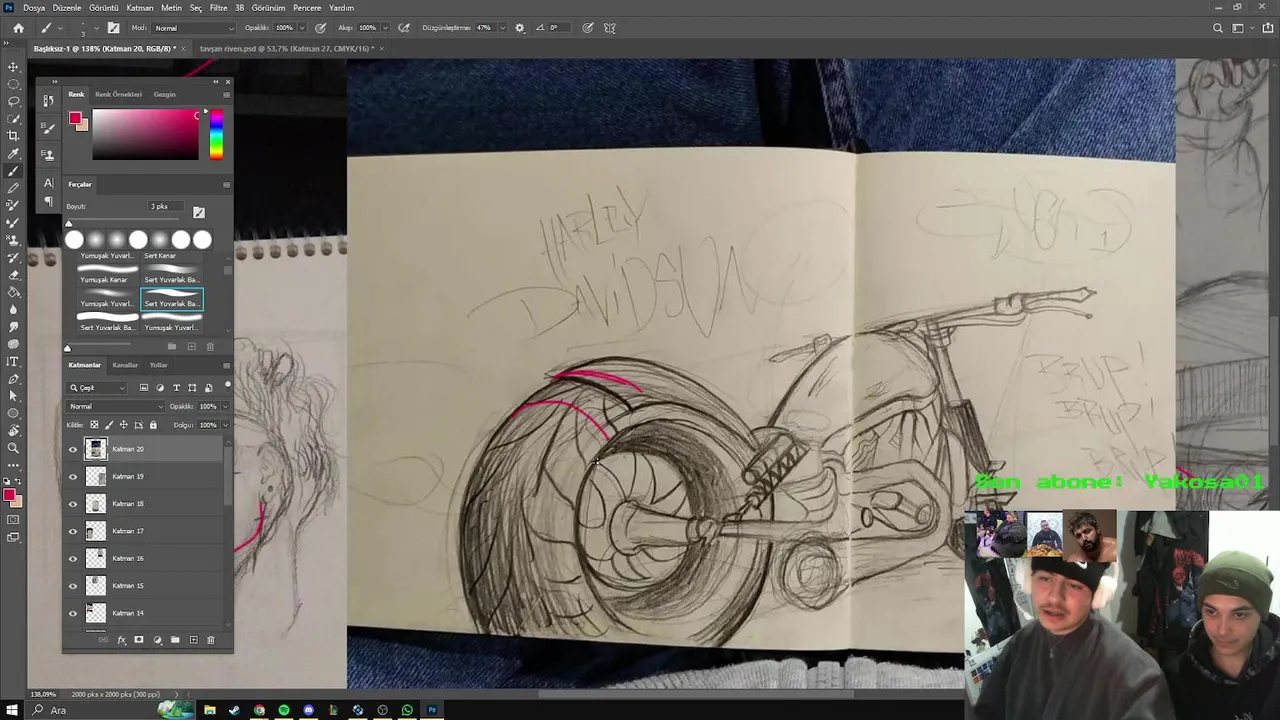Select the Eraser tool
The image size is (1280, 720).
13,275
